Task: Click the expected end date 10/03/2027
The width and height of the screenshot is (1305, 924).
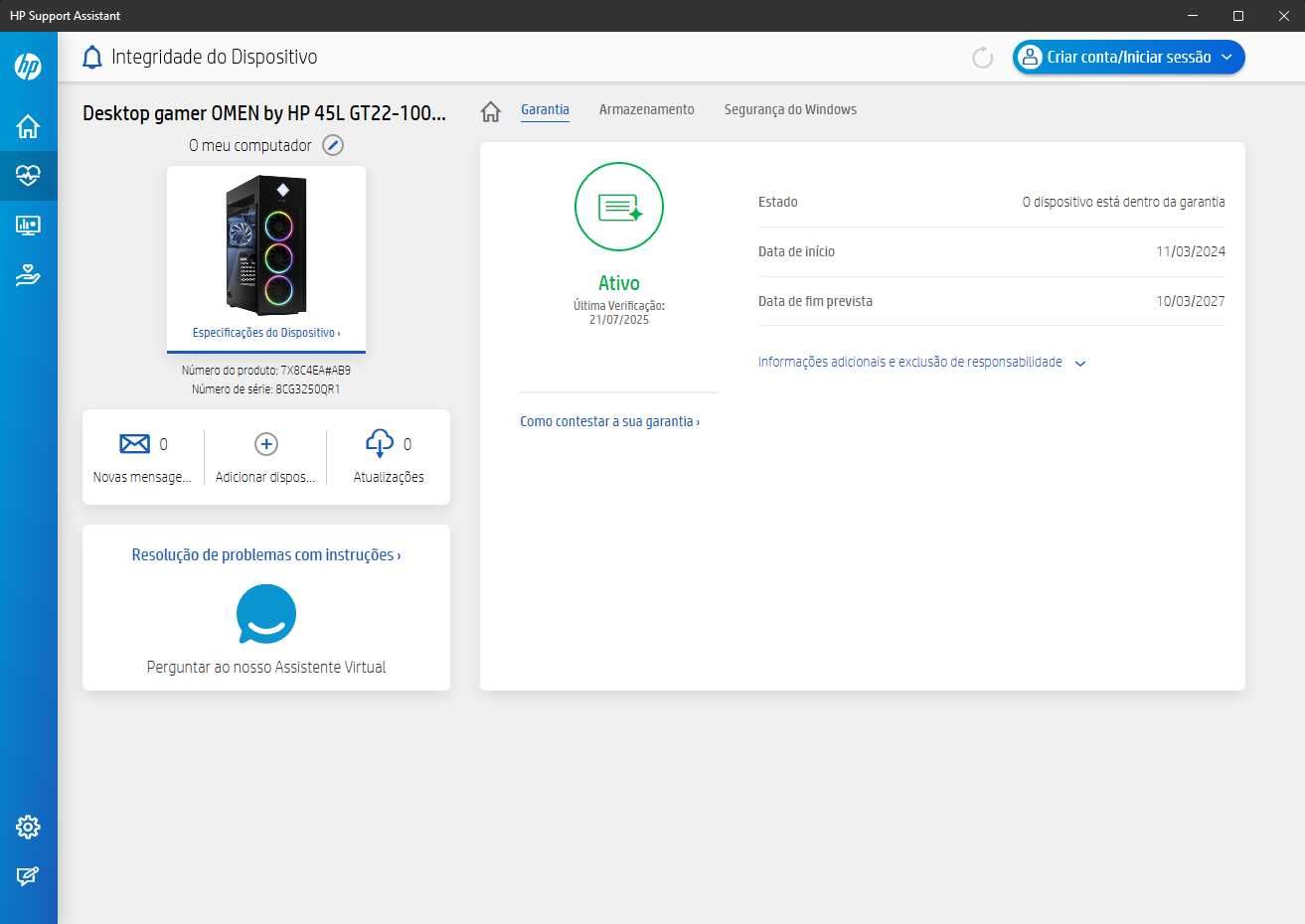Action: point(1190,301)
